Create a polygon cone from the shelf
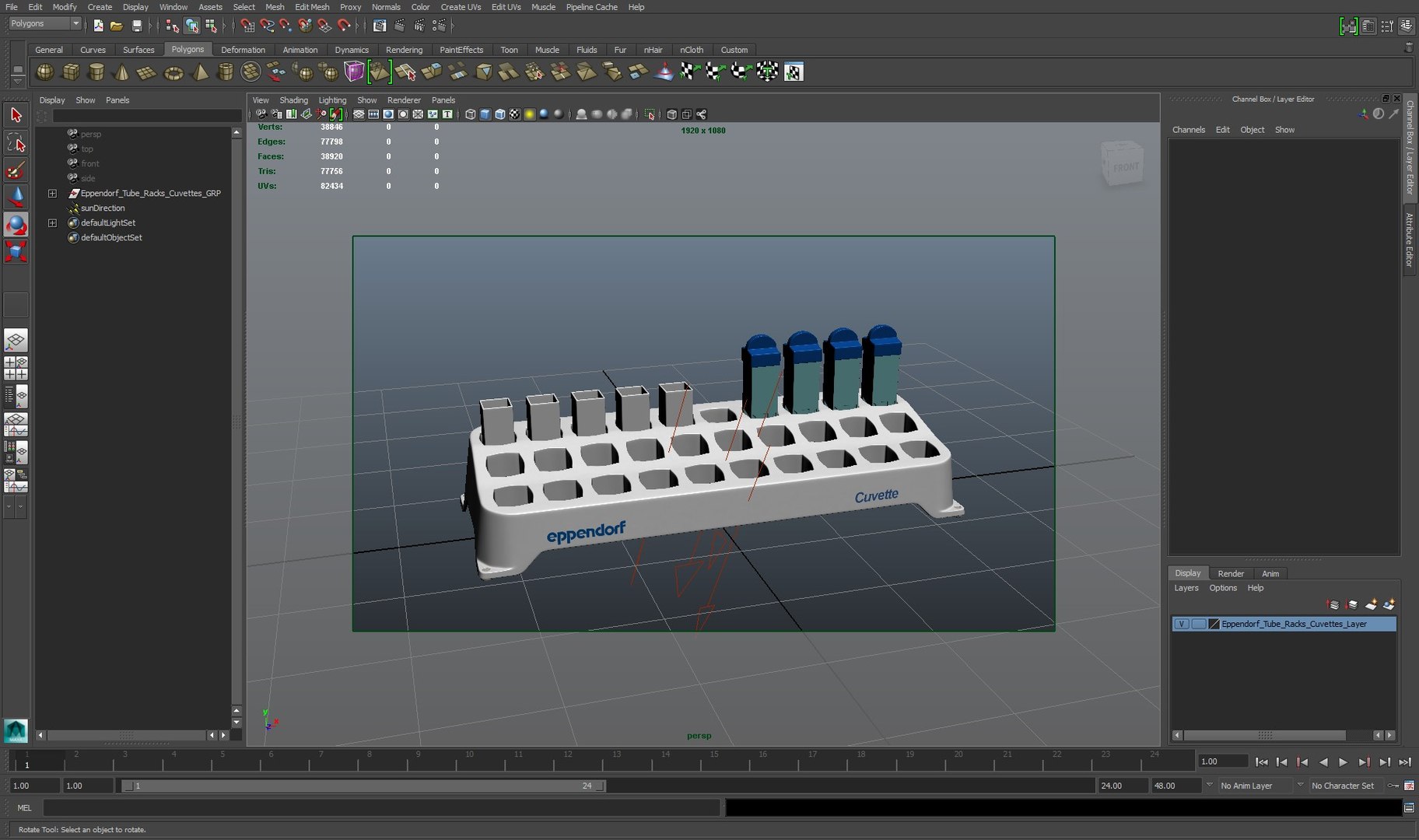 tap(122, 72)
